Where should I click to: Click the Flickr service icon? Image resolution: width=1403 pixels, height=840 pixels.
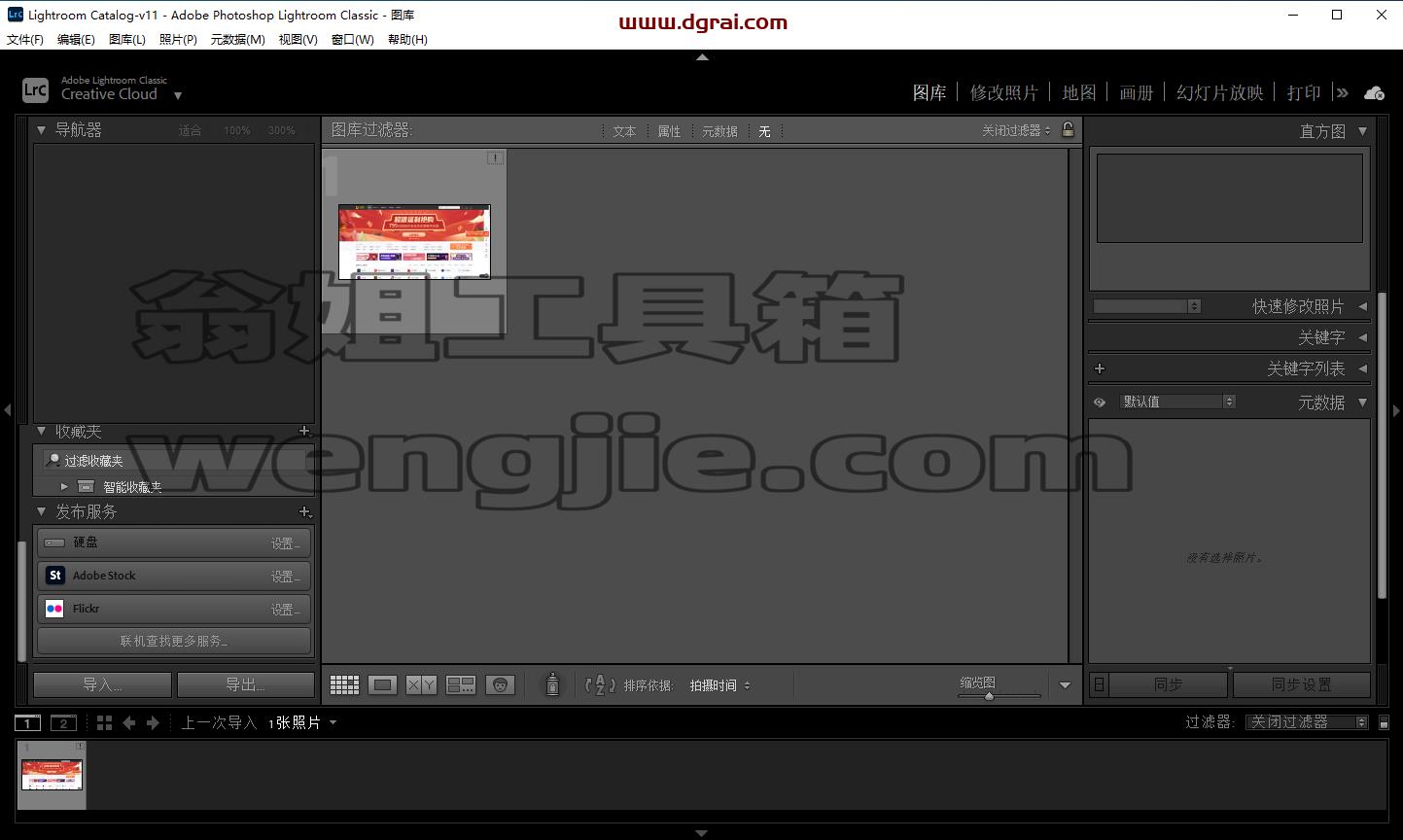pyautogui.click(x=55, y=609)
